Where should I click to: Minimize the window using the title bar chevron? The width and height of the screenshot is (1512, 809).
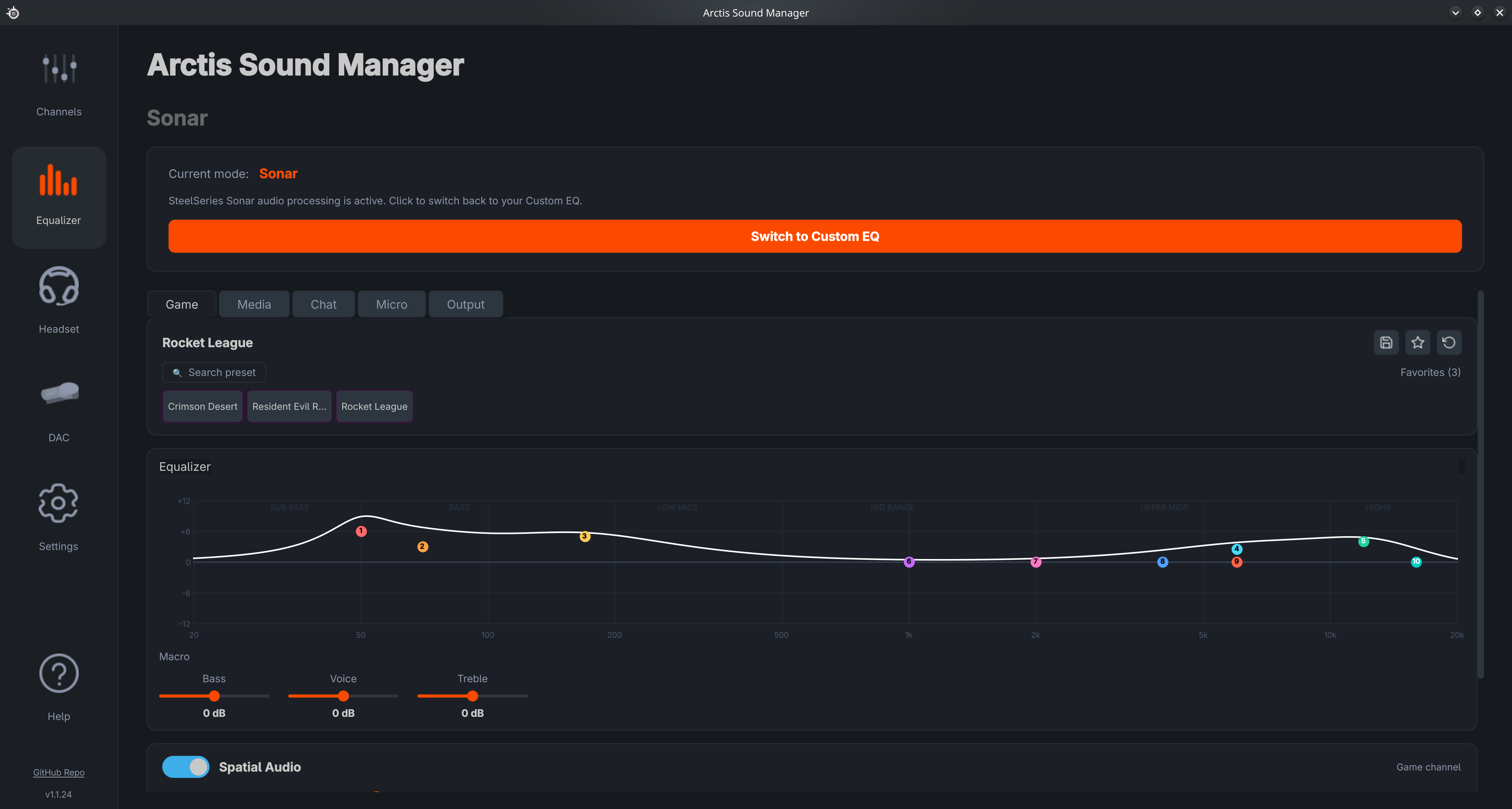[1455, 12]
